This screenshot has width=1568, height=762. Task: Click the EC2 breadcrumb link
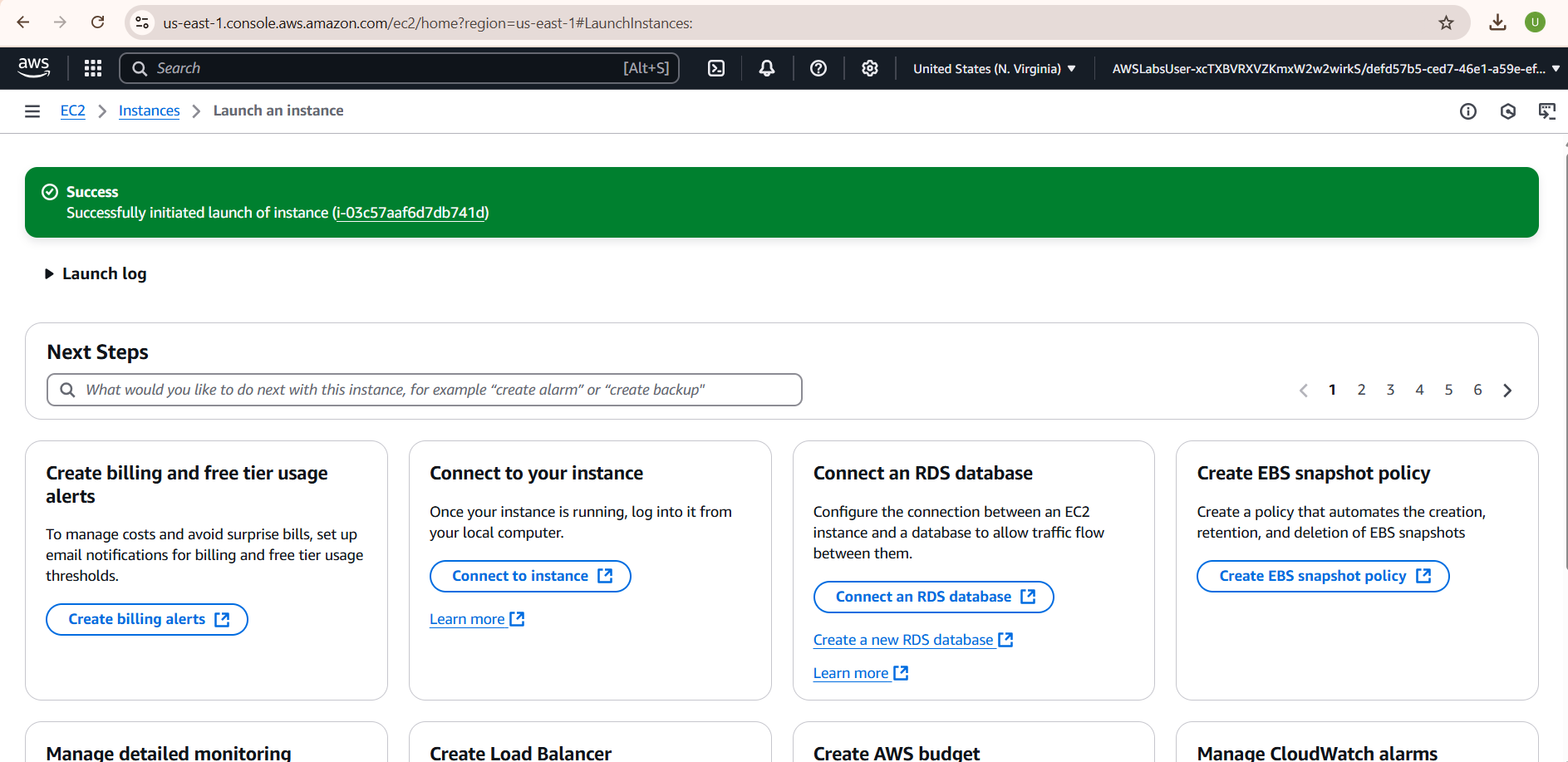coord(73,111)
